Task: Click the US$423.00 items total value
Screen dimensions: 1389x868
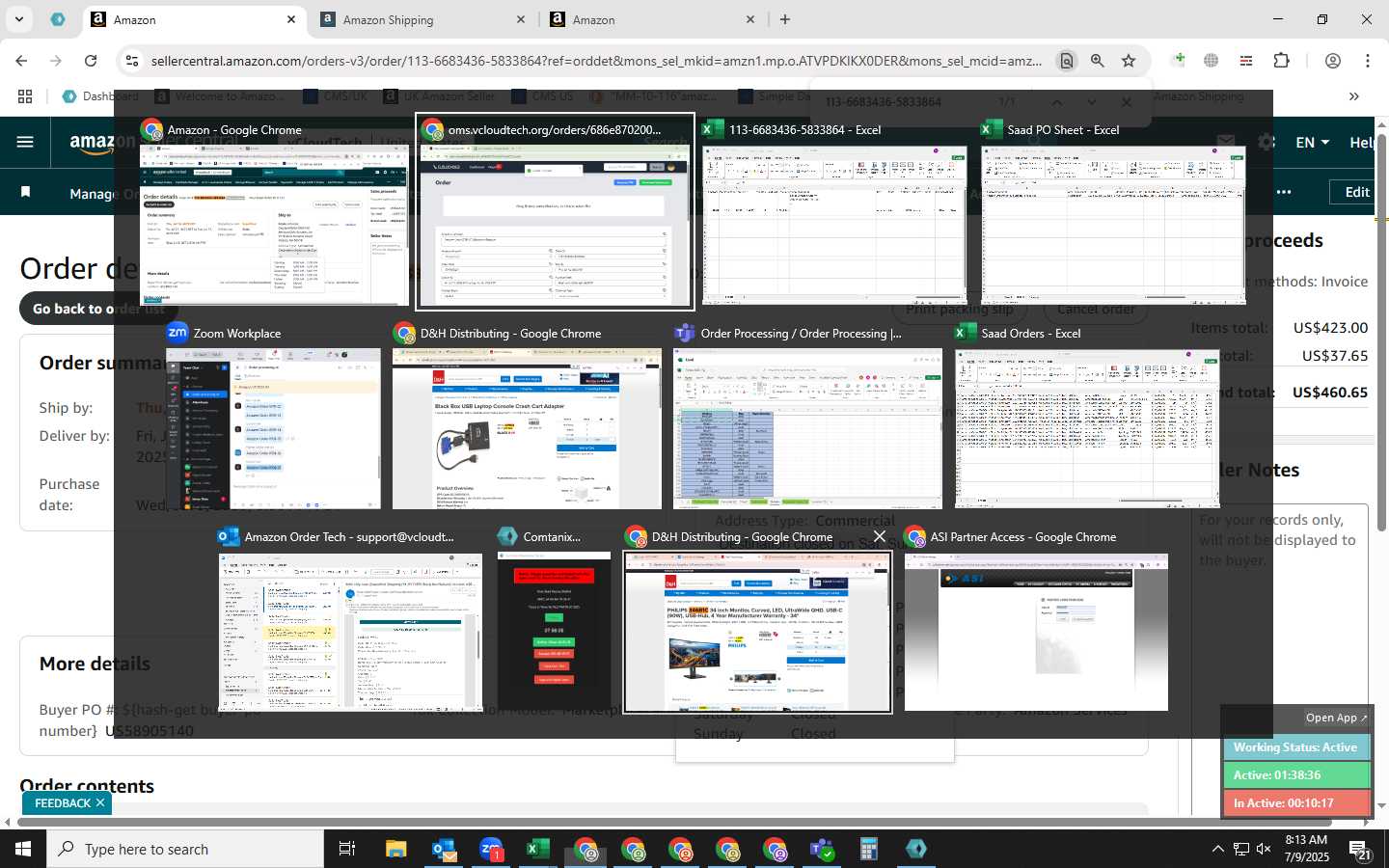Action: [1330, 328]
